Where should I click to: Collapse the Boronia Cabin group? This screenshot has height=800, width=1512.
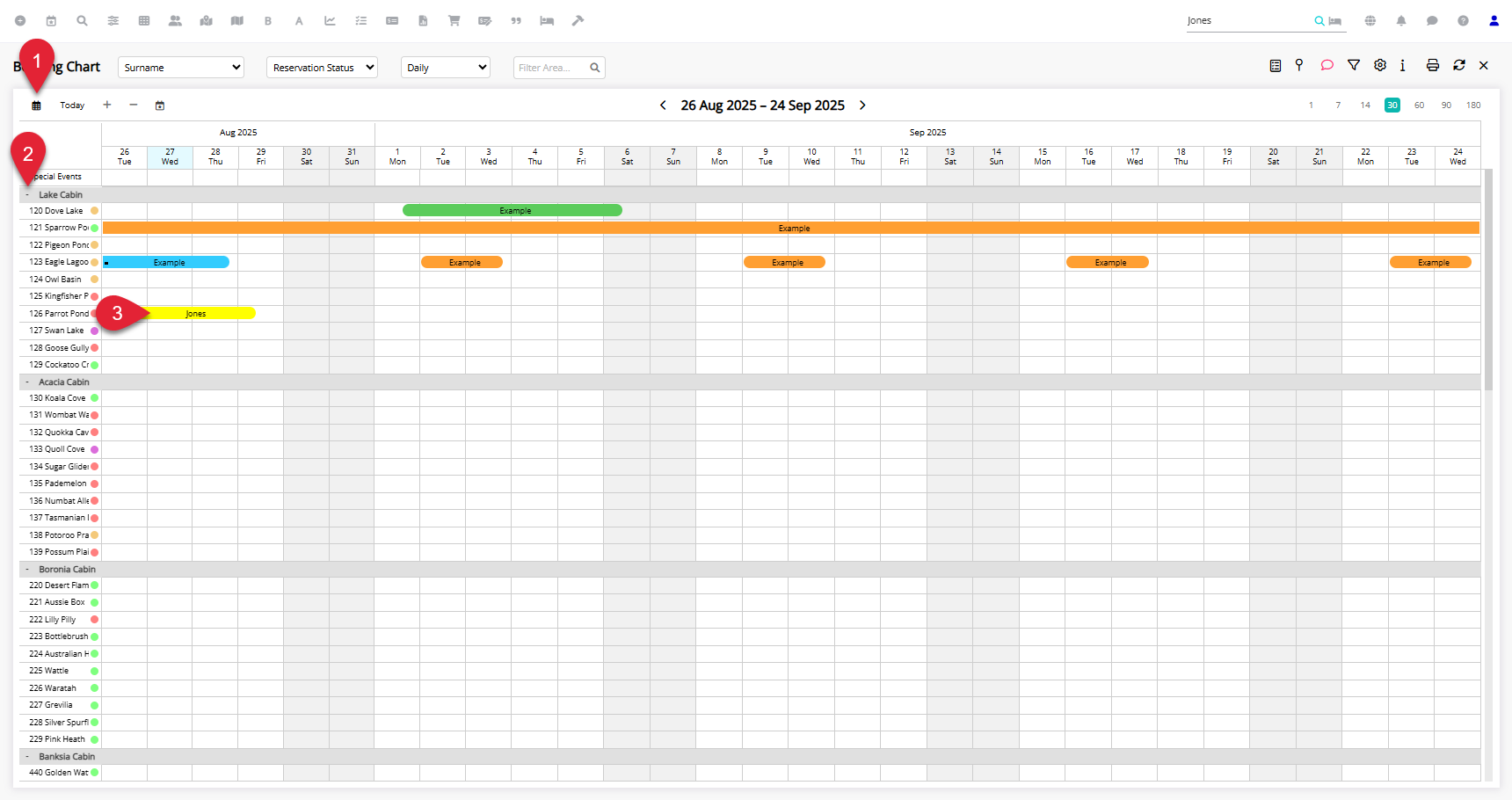point(27,570)
